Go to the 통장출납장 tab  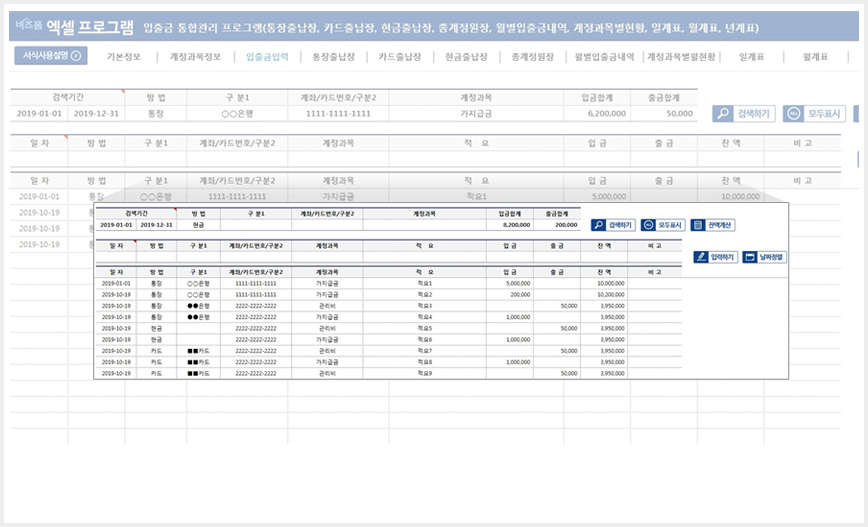[333, 57]
